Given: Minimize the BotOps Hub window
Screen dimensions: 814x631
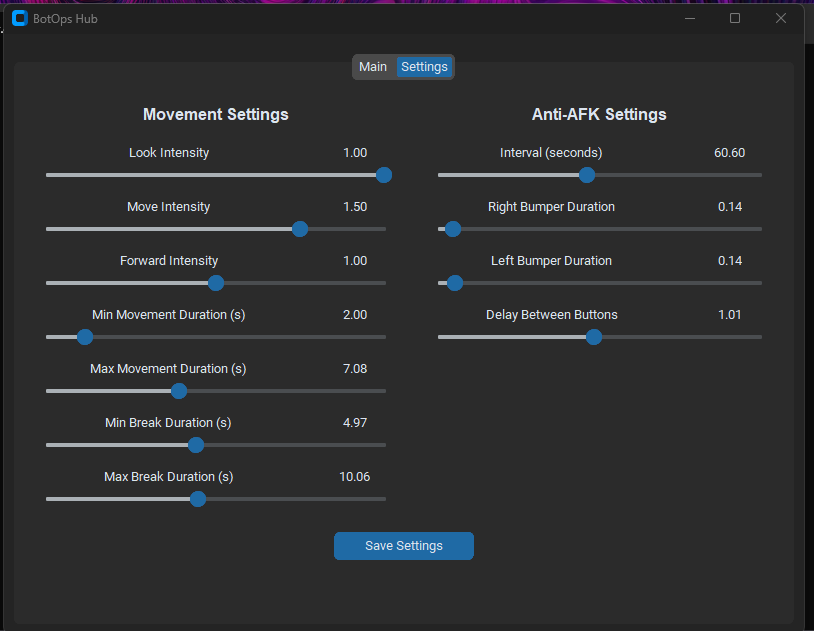Looking at the screenshot, I should (x=689, y=18).
